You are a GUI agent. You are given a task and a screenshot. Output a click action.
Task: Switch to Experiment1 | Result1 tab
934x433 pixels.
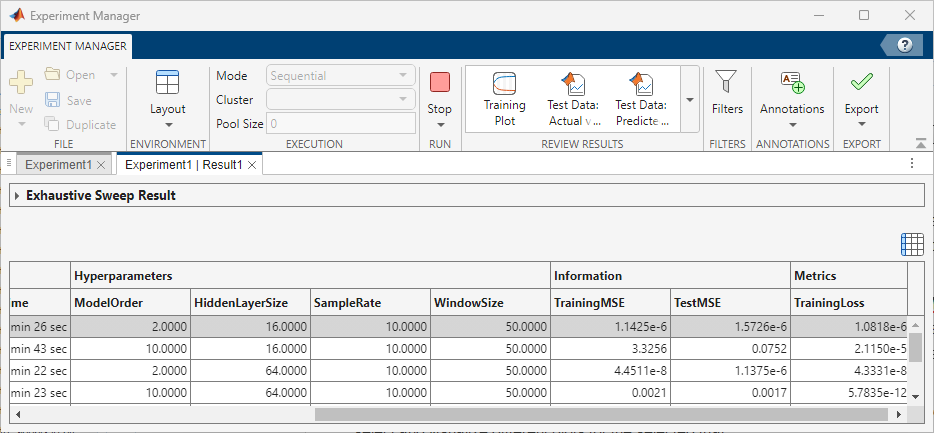coord(183,166)
